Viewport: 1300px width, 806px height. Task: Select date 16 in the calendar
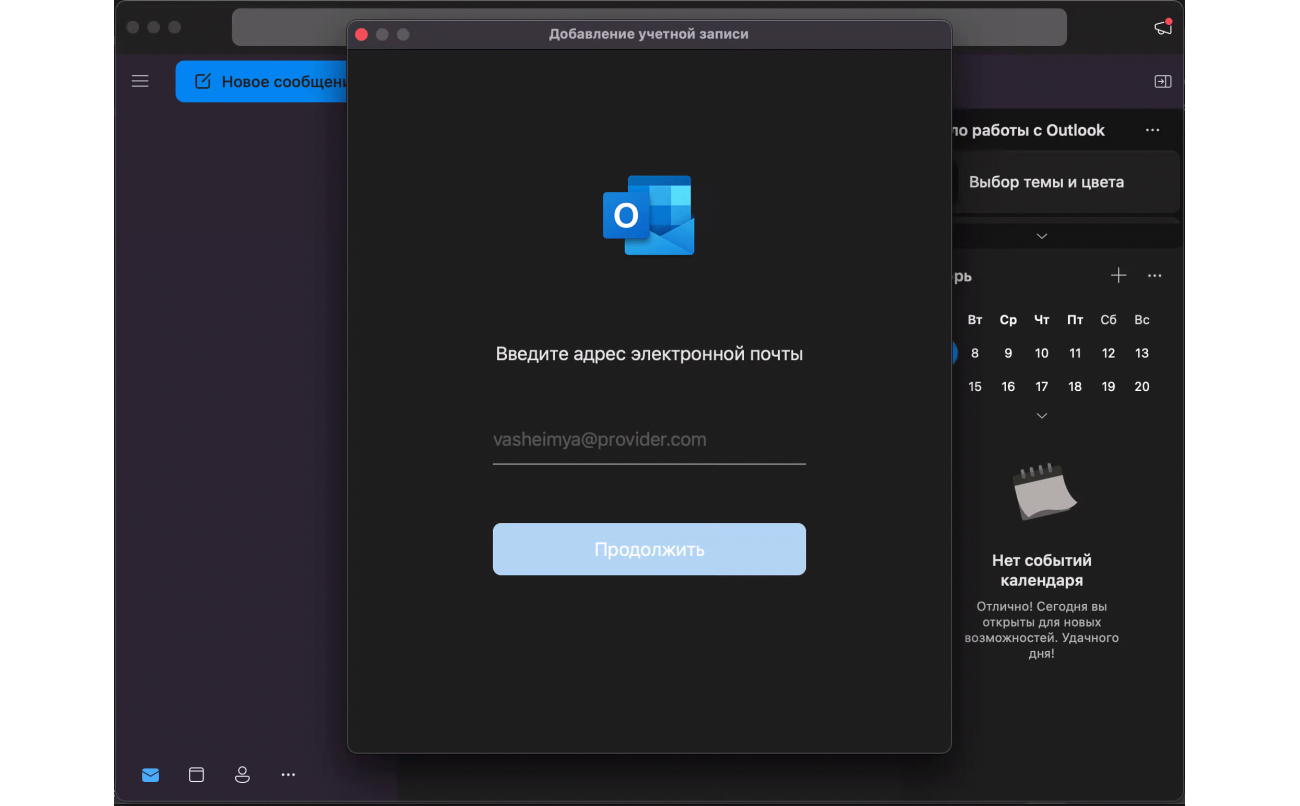coord(1008,386)
